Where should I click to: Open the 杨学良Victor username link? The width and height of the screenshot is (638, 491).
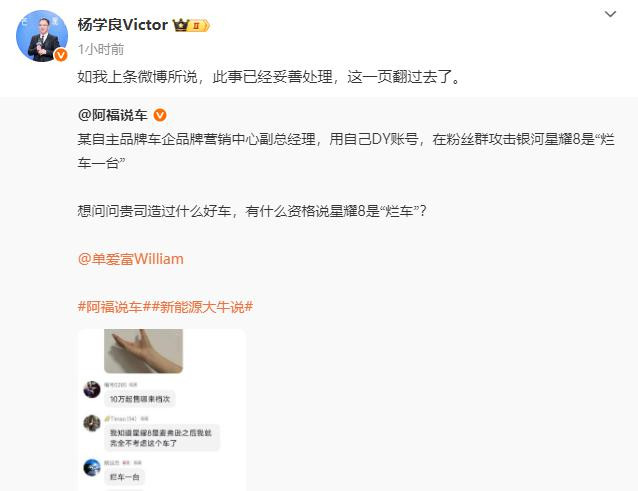coord(122,25)
